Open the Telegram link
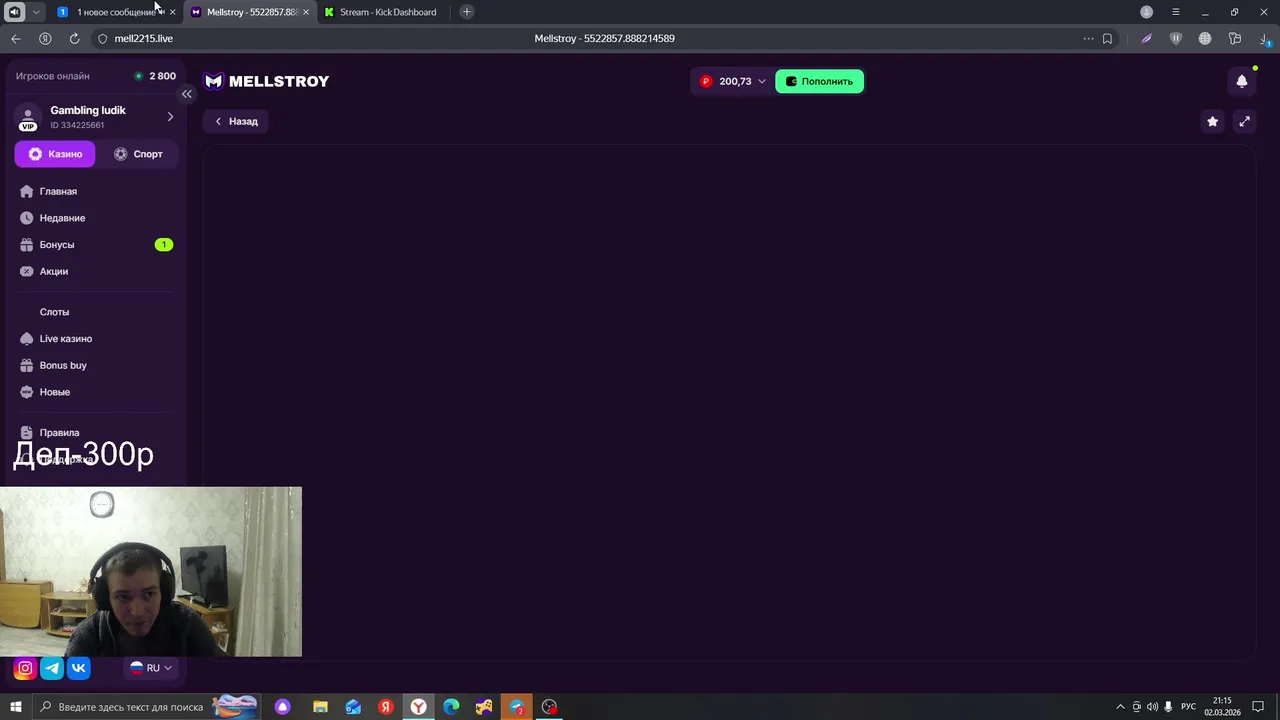Viewport: 1280px width, 720px height. pos(52,668)
